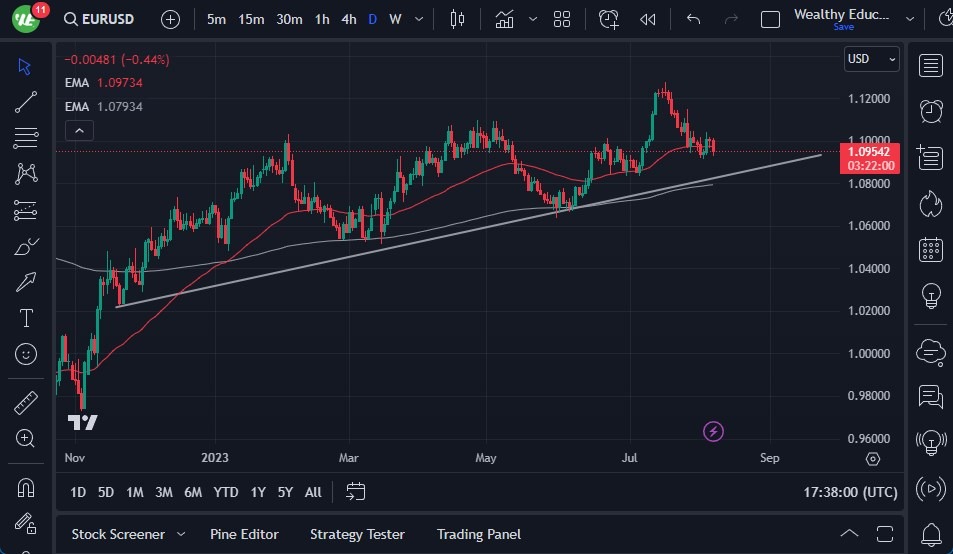Select the Fibonacci retracement tool
The width and height of the screenshot is (953, 554).
coord(26,137)
